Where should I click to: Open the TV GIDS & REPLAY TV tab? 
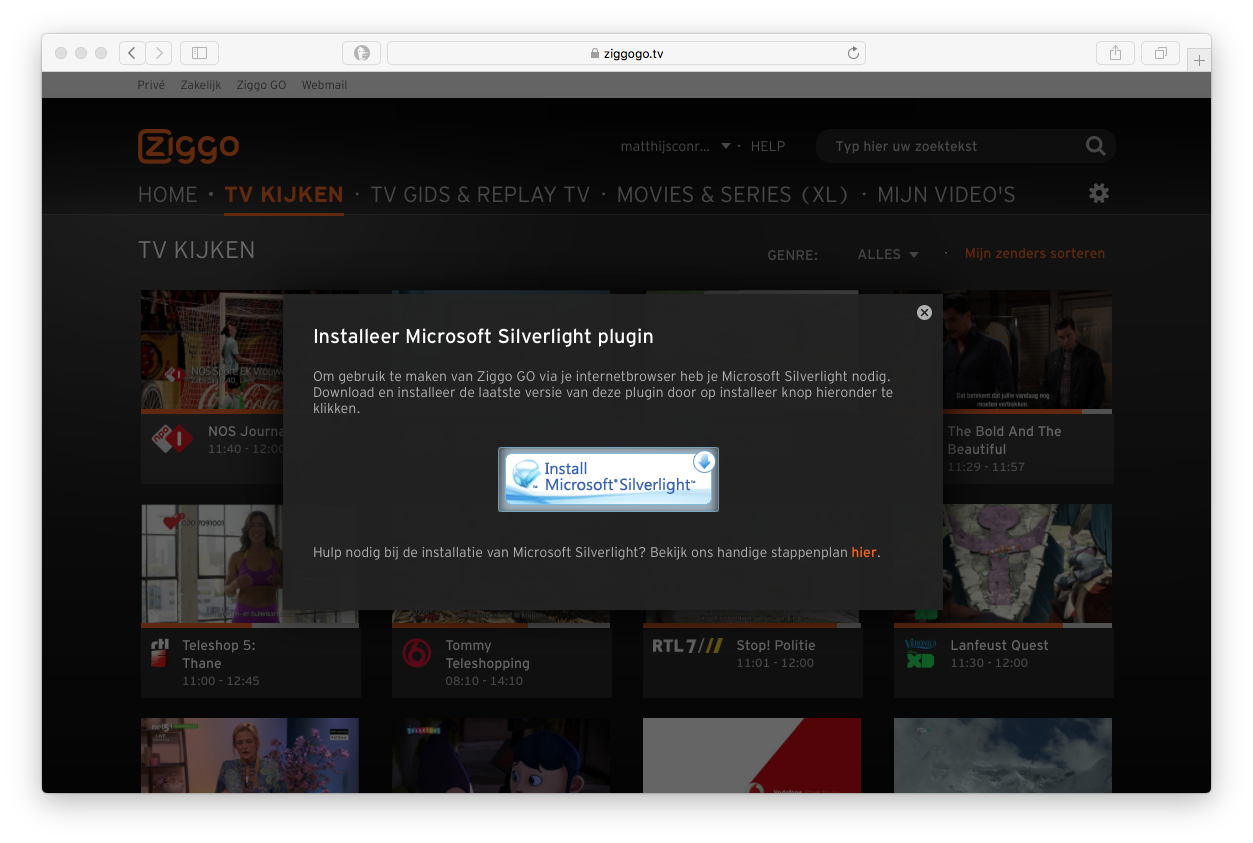tap(480, 194)
